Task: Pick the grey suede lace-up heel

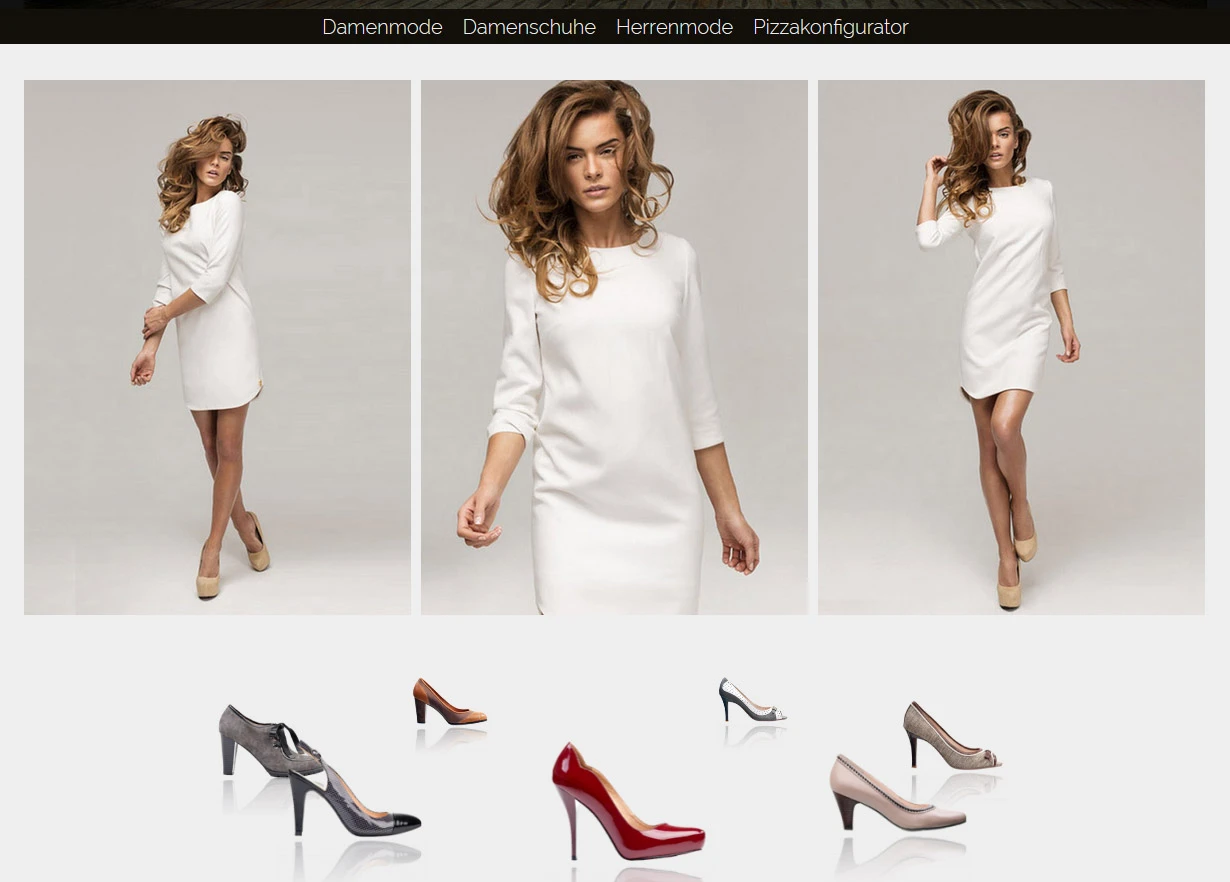Action: click(262, 741)
